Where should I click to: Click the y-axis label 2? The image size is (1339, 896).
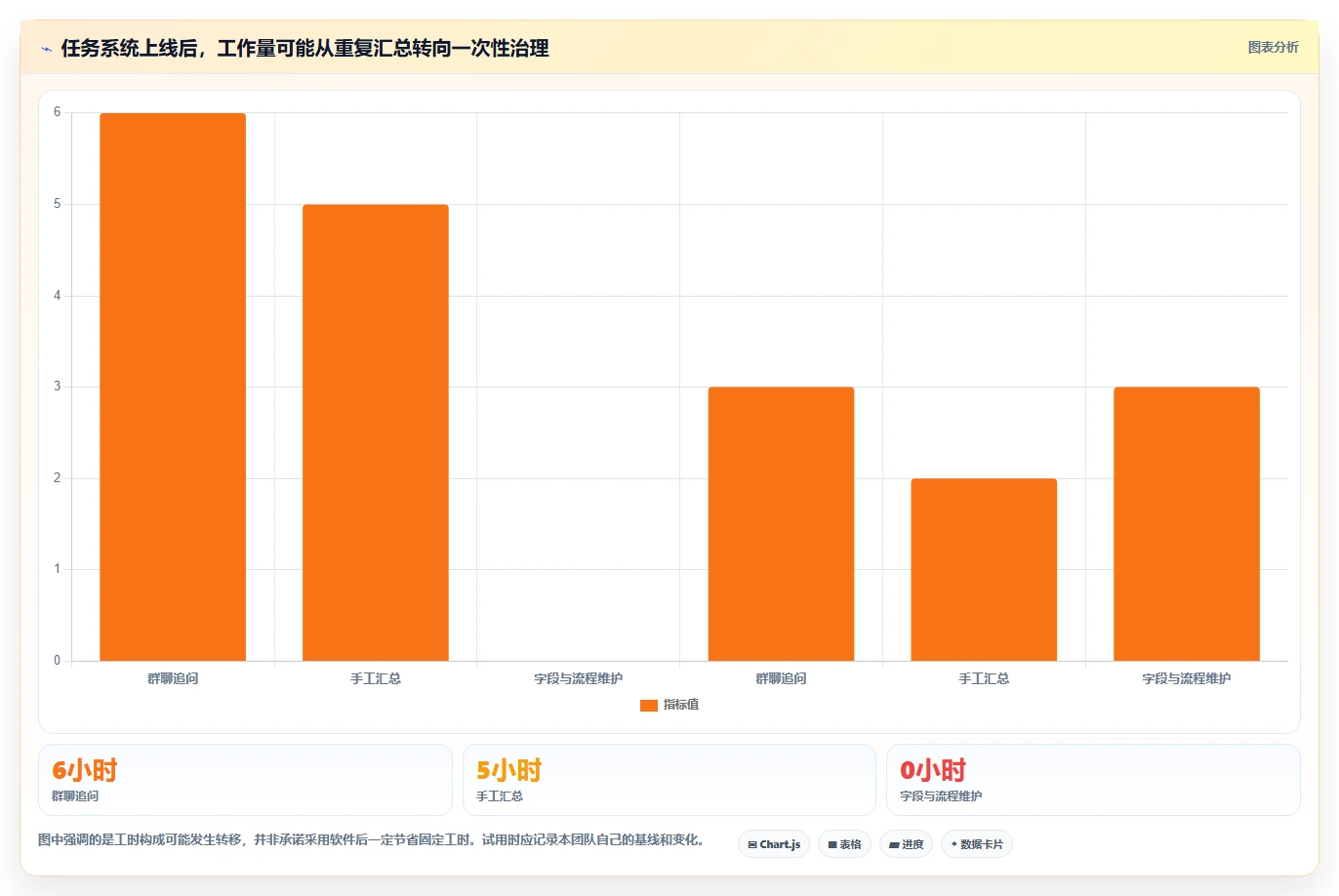tap(57, 478)
